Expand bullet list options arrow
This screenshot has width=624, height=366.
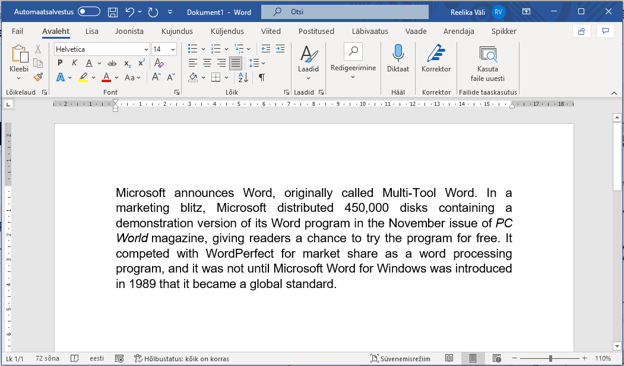tap(203, 49)
